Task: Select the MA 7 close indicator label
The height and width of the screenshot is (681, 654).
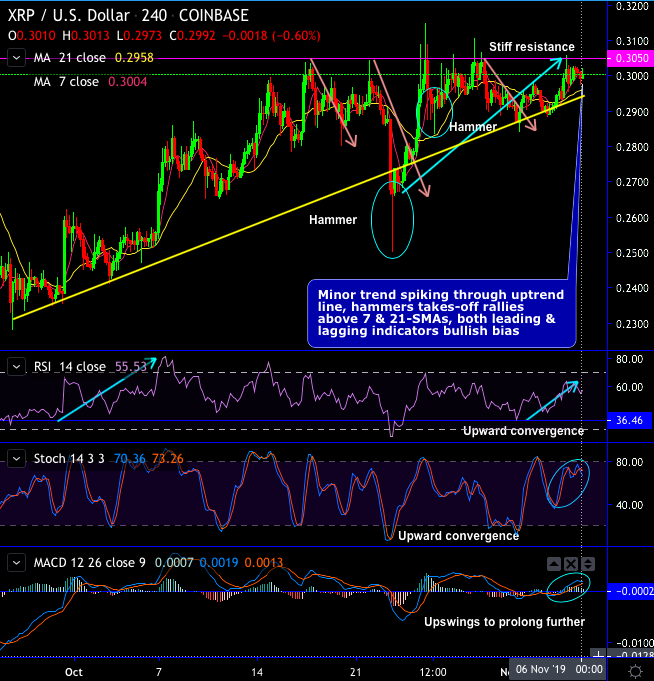Action: pos(66,82)
